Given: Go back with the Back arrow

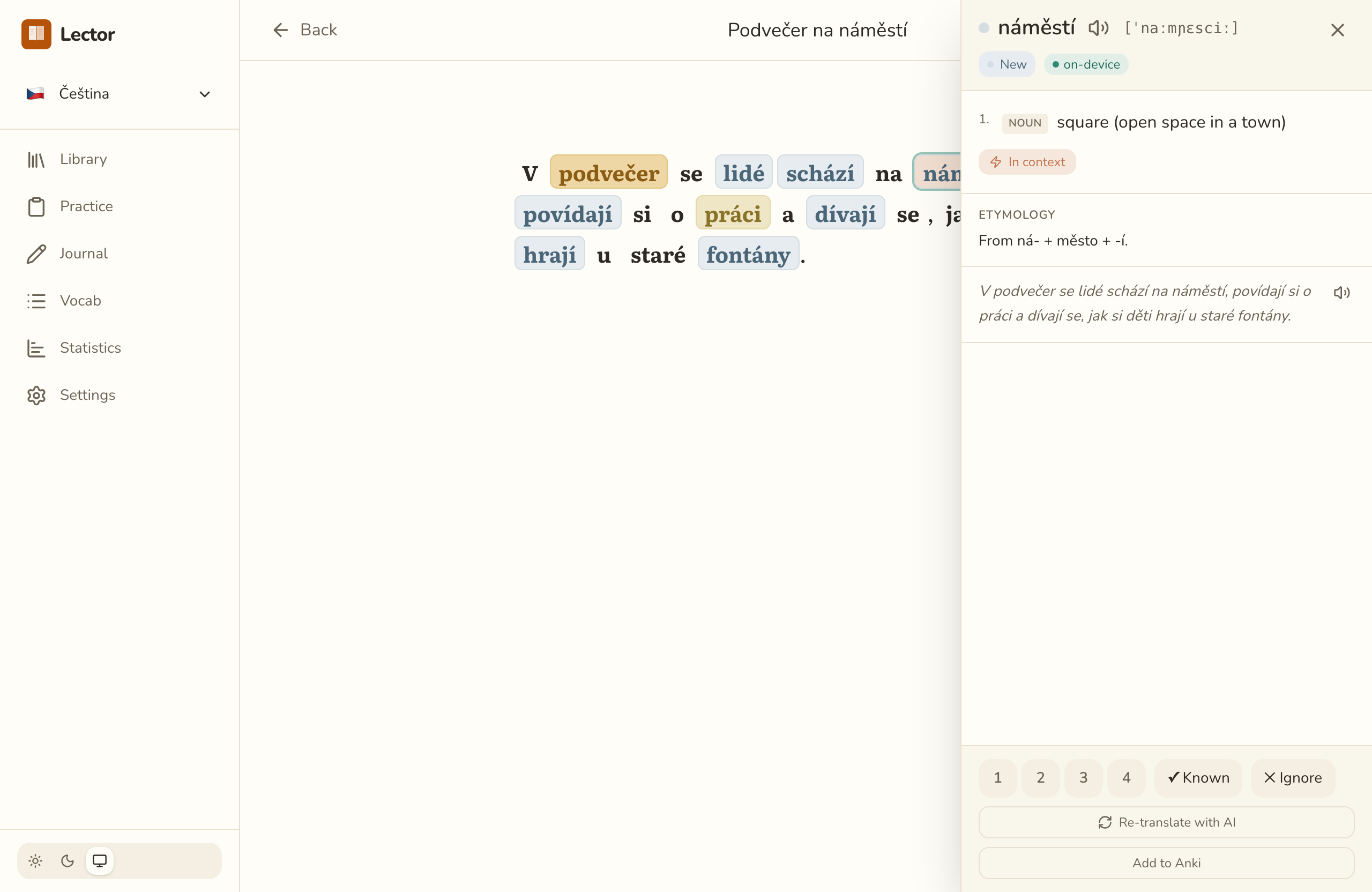Looking at the screenshot, I should 304,30.
